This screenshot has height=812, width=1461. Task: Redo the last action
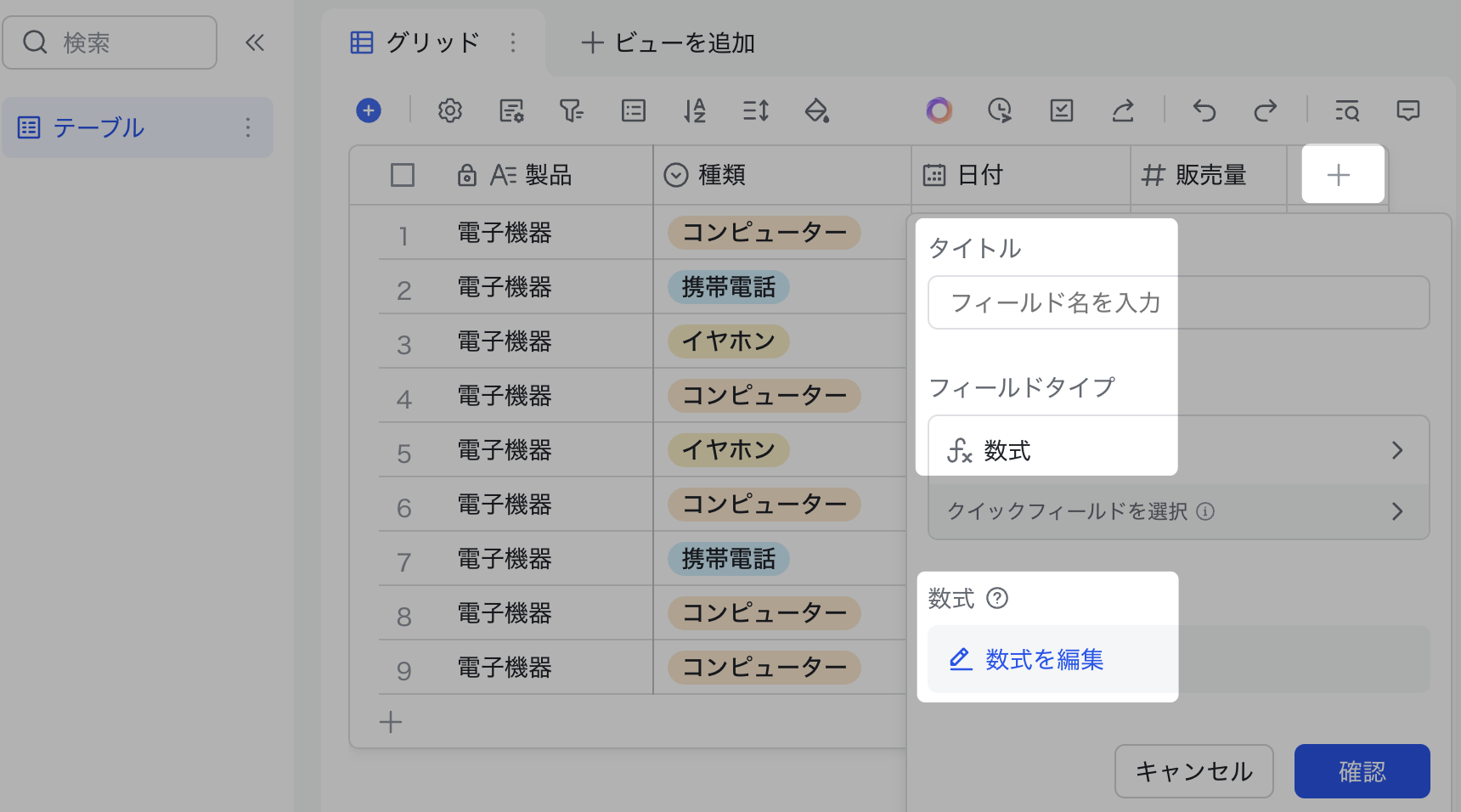pyautogui.click(x=1266, y=110)
